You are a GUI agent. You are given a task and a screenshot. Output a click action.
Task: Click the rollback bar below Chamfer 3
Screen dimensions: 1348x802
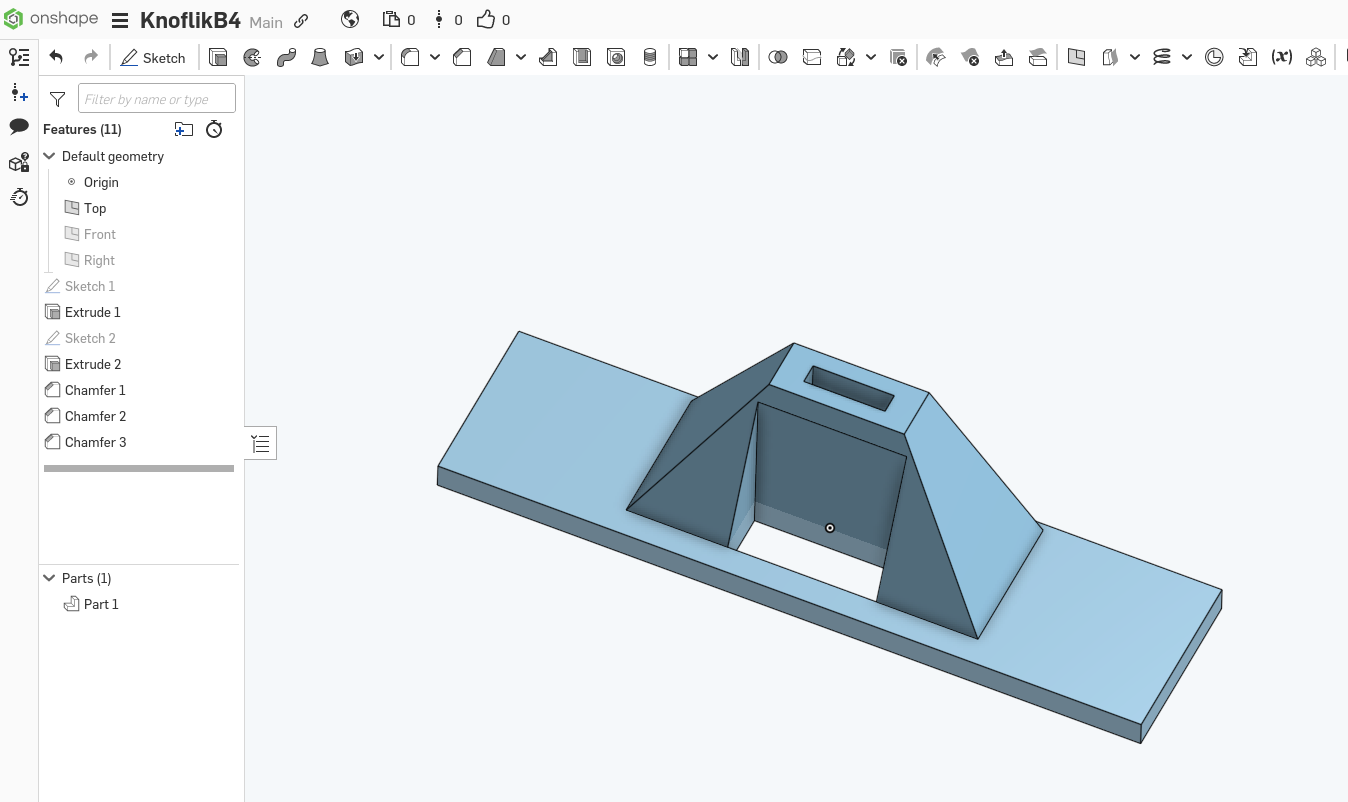click(139, 468)
